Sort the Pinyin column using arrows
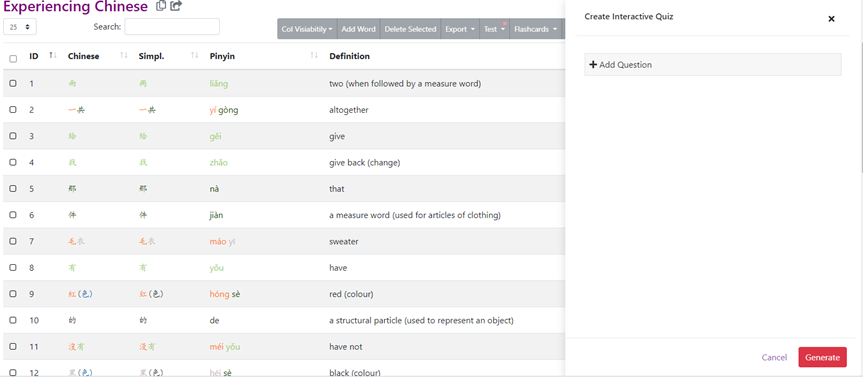Screen dimensions: 863x377 click(314, 56)
